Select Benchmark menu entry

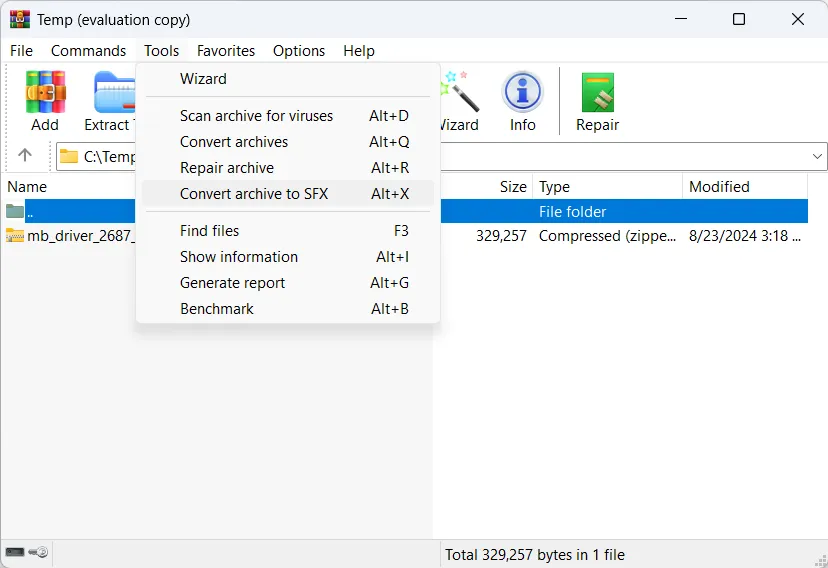coord(288,309)
